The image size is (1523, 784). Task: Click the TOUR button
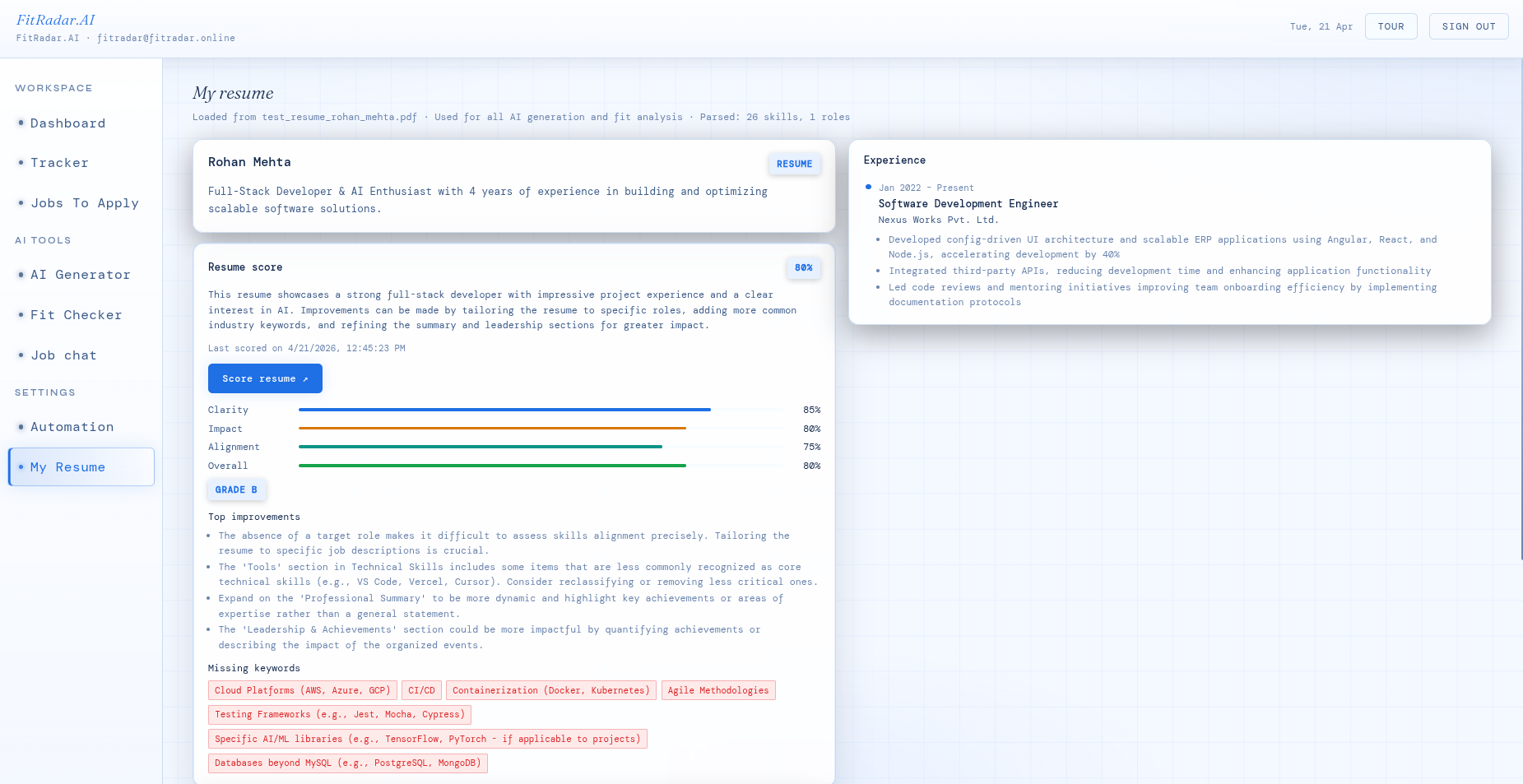pos(1391,26)
